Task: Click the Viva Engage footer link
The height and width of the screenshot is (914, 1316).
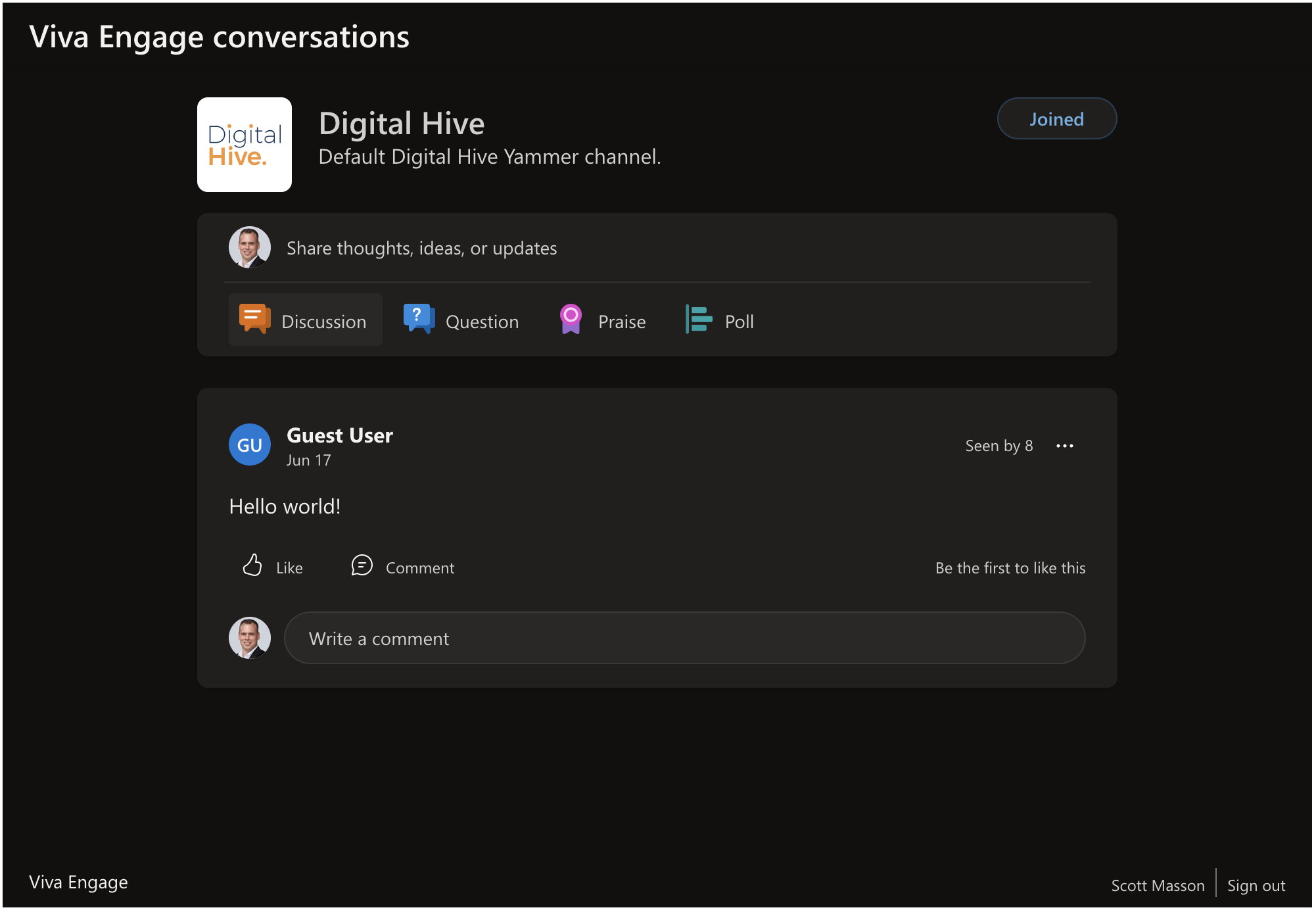Action: pyautogui.click(x=78, y=882)
